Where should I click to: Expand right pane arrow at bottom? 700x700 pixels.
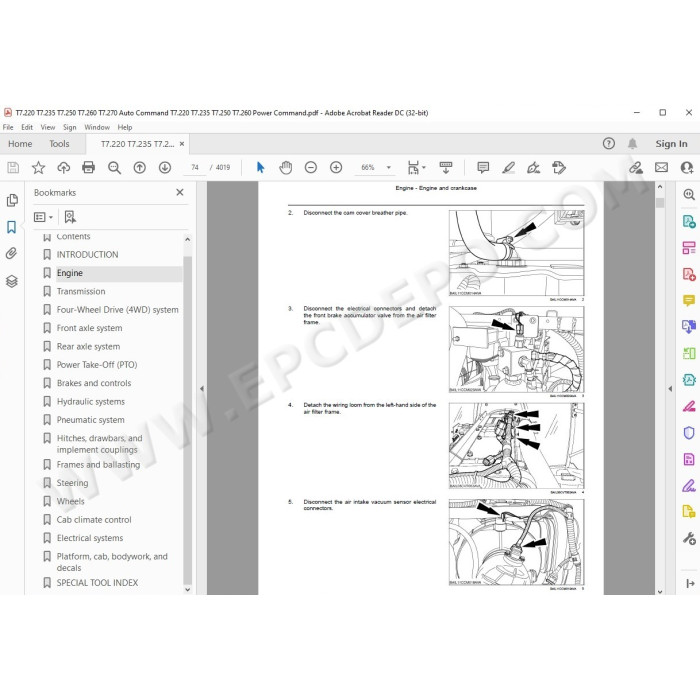coord(690,583)
